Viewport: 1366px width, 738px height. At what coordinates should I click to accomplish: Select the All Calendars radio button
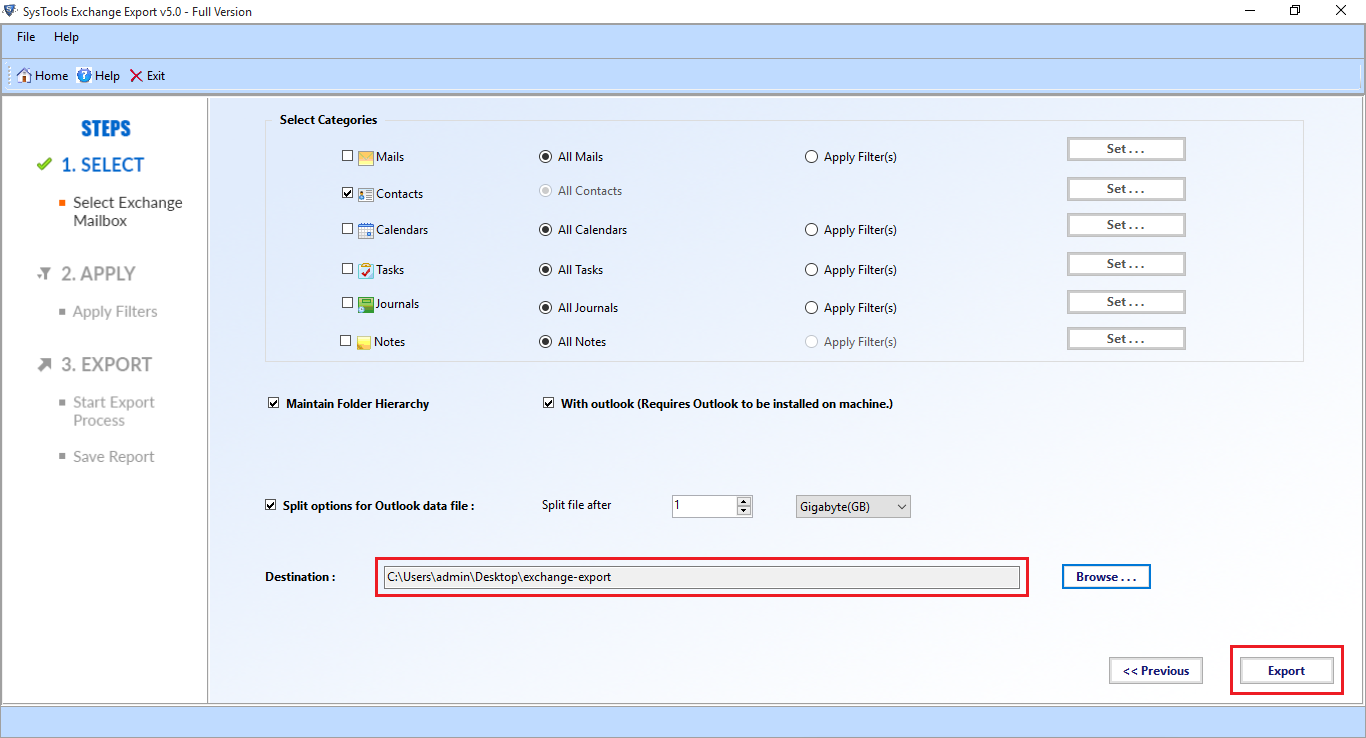pyautogui.click(x=545, y=230)
